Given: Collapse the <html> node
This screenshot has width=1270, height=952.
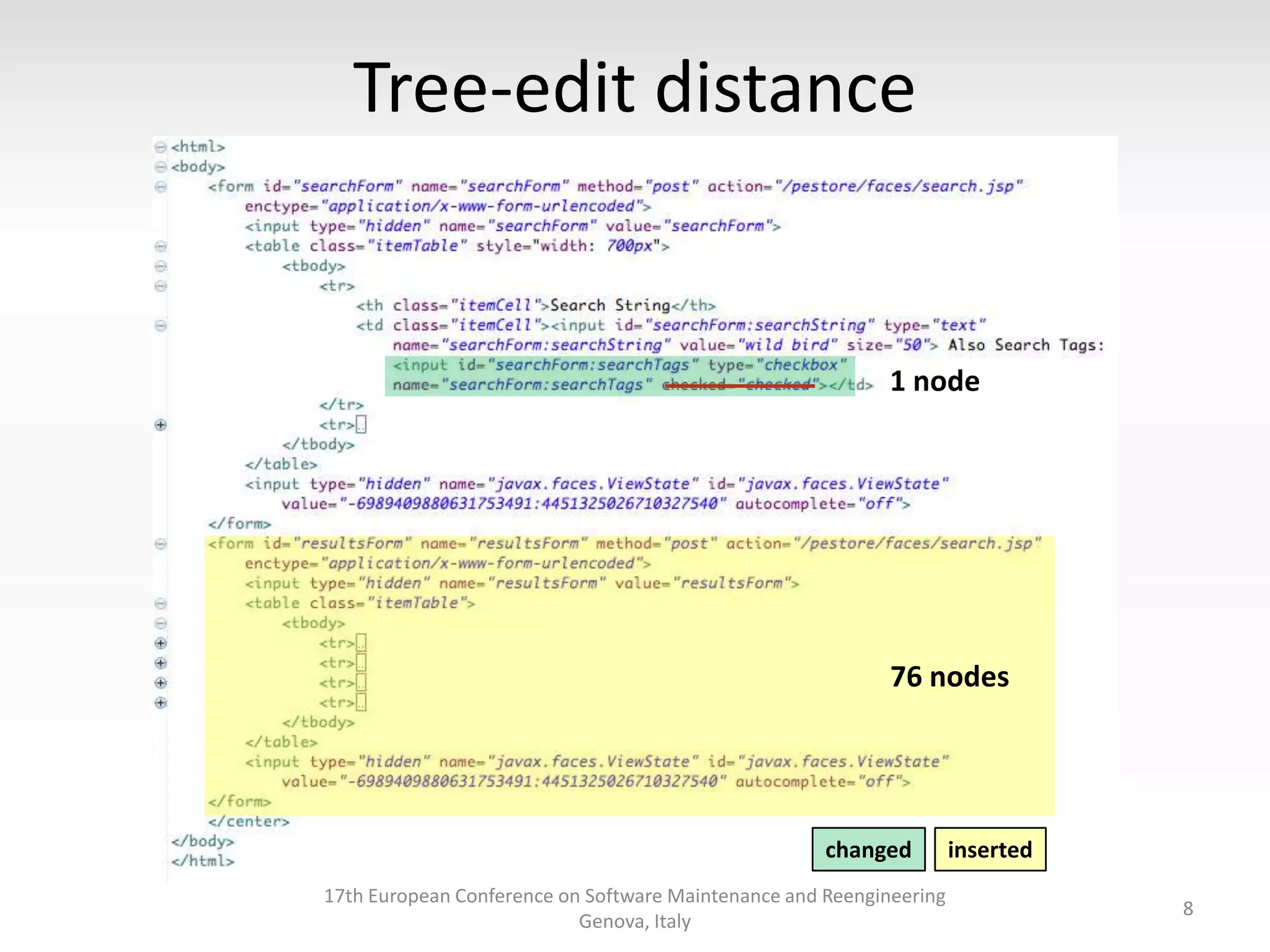Looking at the screenshot, I should click(161, 147).
